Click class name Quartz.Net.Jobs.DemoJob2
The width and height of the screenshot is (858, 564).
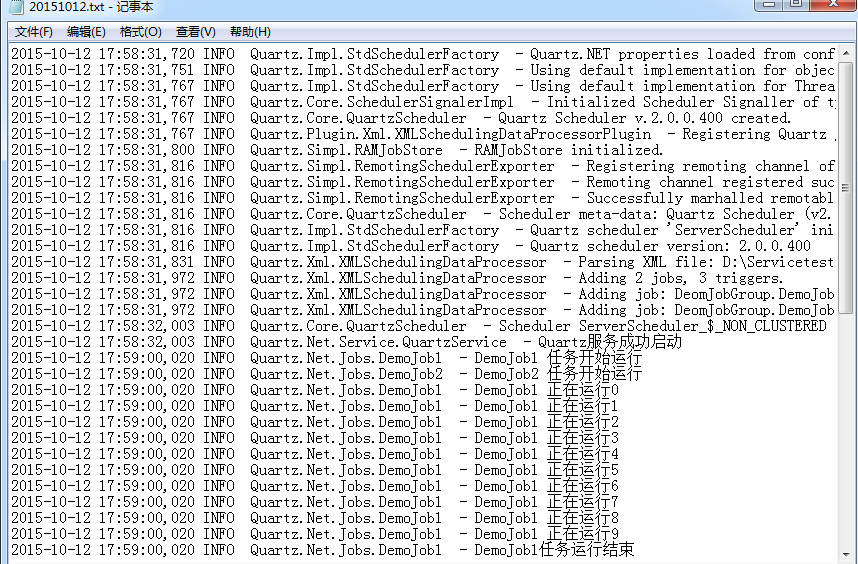346,374
